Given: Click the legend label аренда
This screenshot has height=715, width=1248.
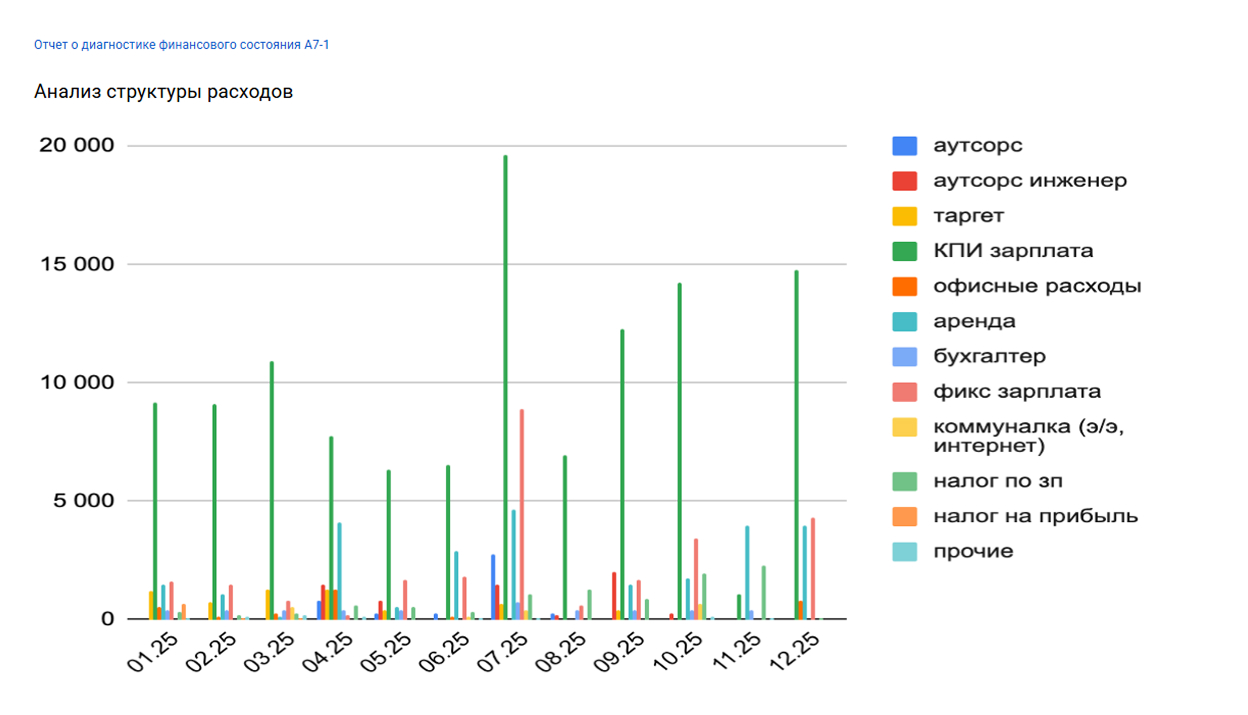Looking at the screenshot, I should [x=974, y=321].
